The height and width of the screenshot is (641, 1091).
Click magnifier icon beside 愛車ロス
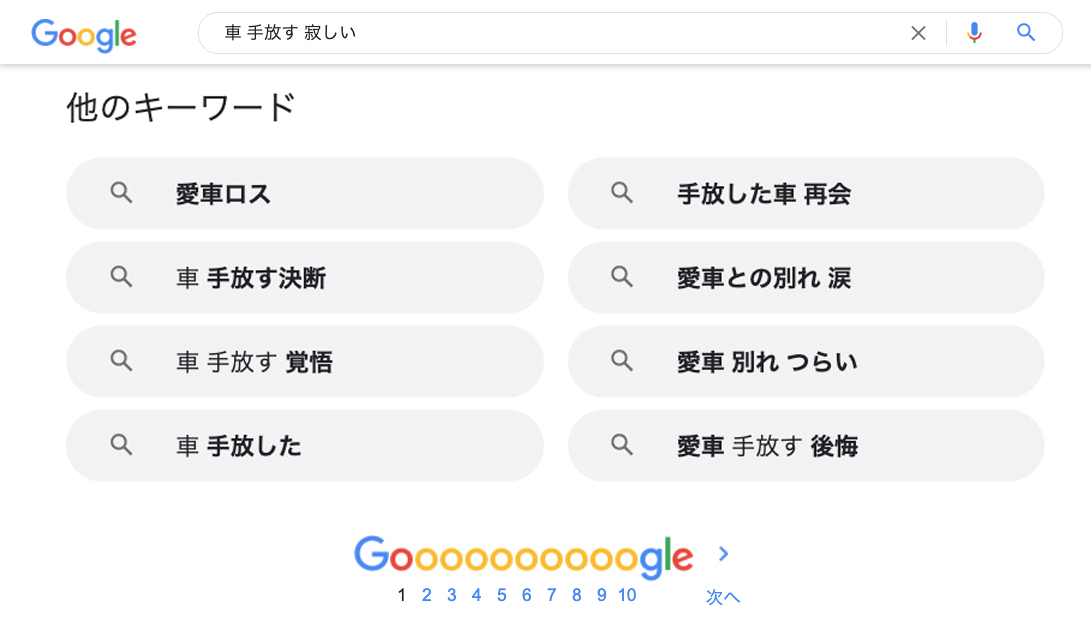(121, 193)
